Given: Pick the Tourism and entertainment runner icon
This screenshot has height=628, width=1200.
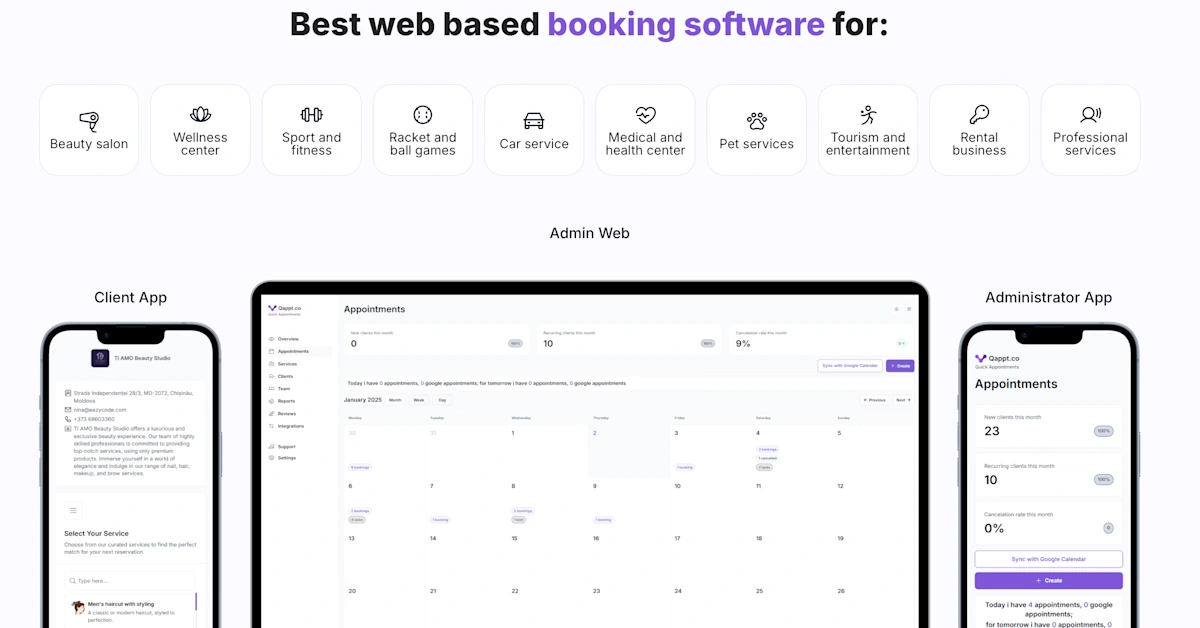Looking at the screenshot, I should point(868,115).
